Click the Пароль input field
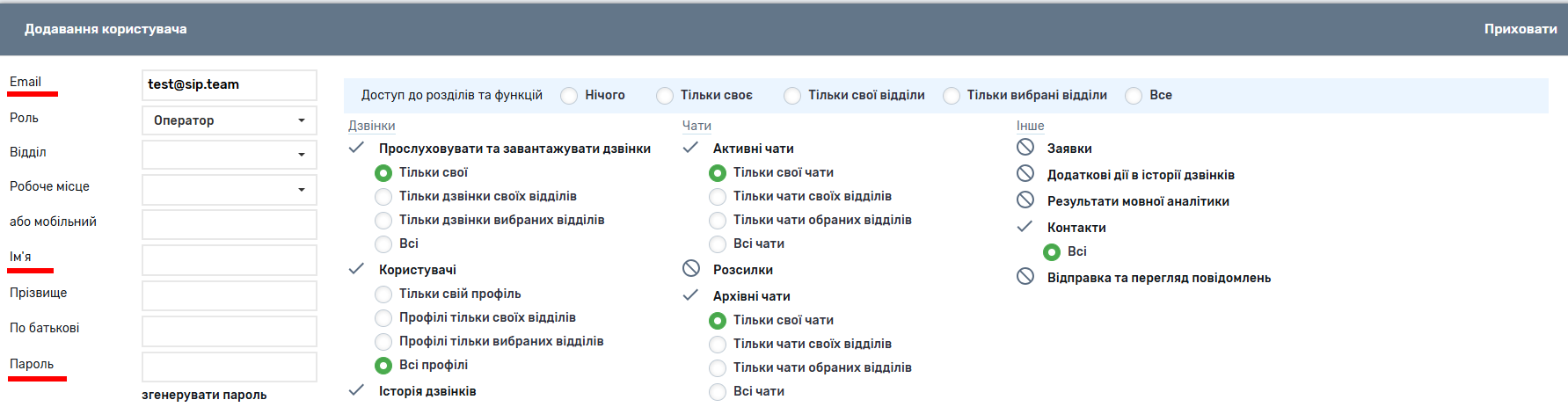This screenshot has width=1568, height=407. pos(229,367)
